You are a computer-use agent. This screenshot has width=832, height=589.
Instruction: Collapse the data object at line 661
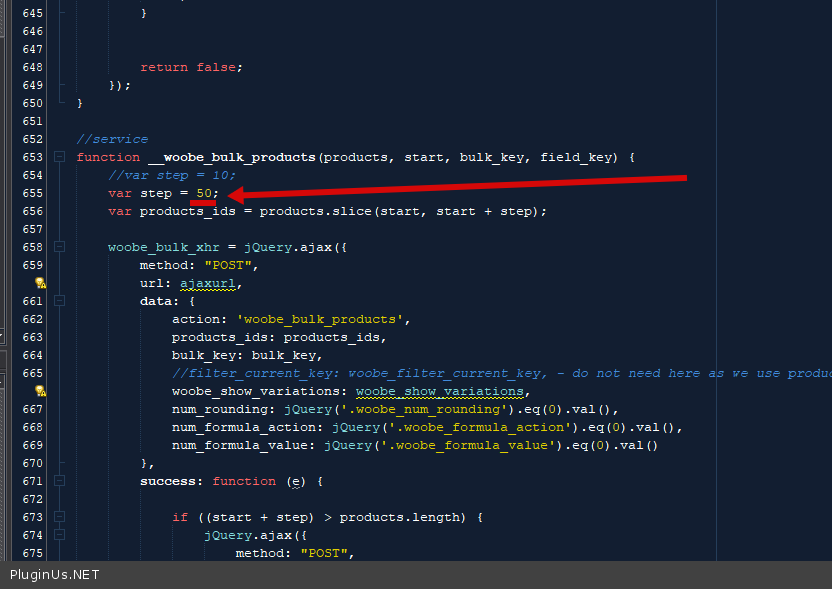click(60, 301)
